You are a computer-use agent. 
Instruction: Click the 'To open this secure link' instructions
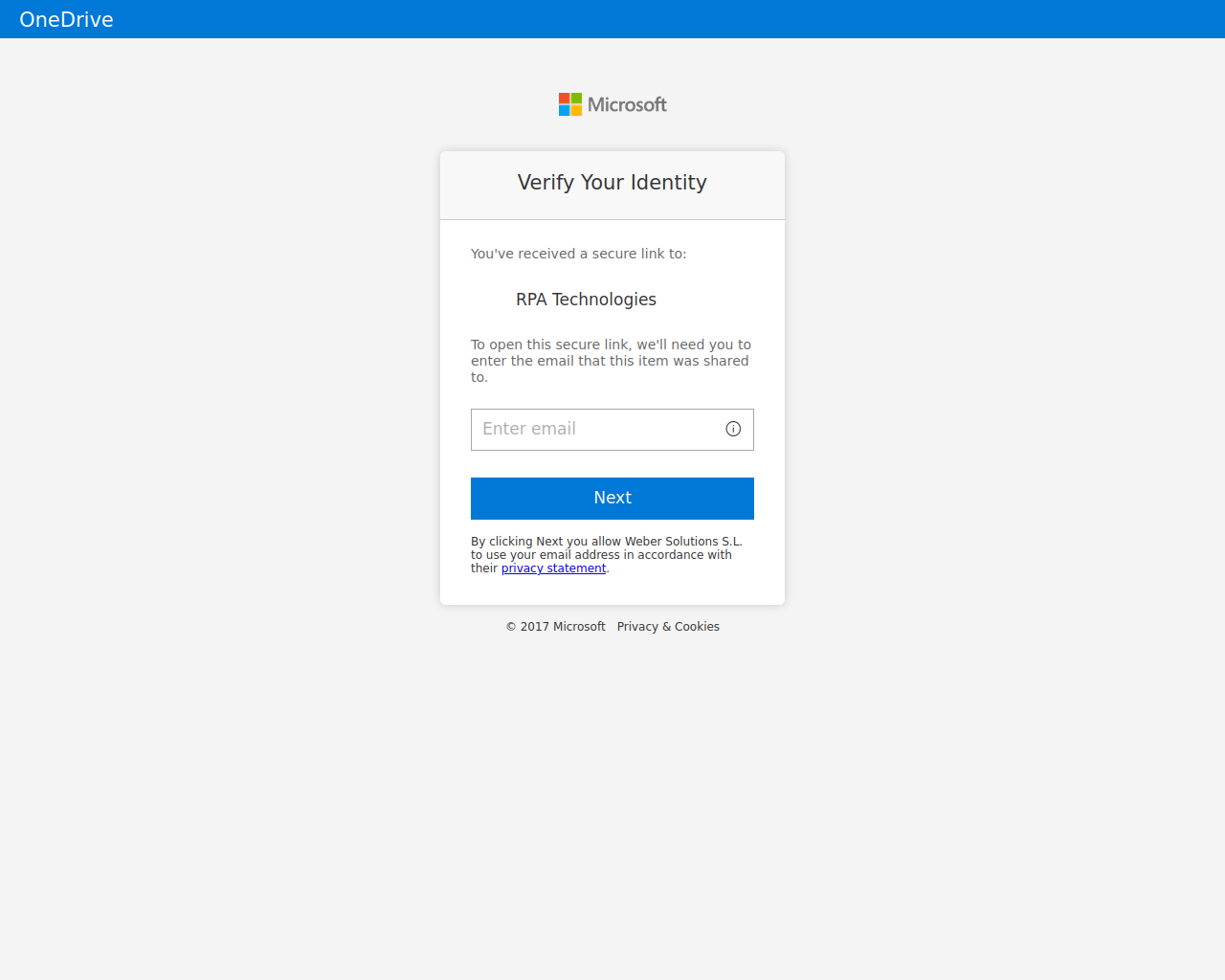[x=611, y=361]
